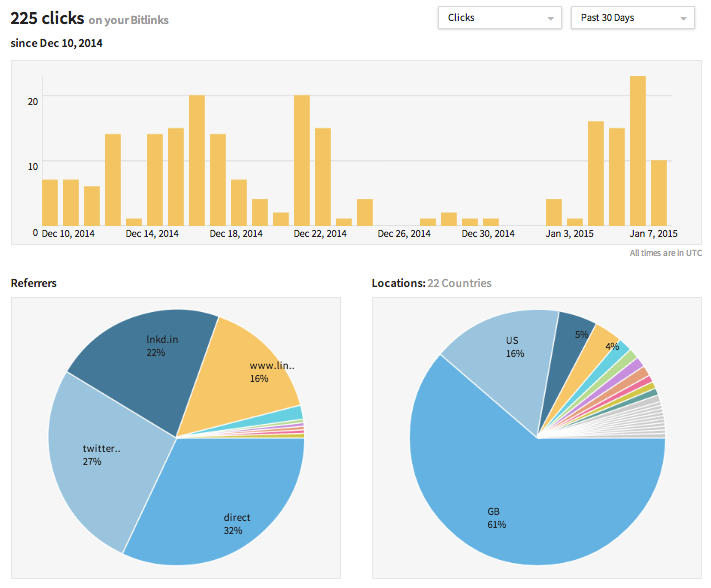Click the 'Dec 14, 2014' axis label
Image resolution: width=711 pixels, height=588 pixels.
152,233
